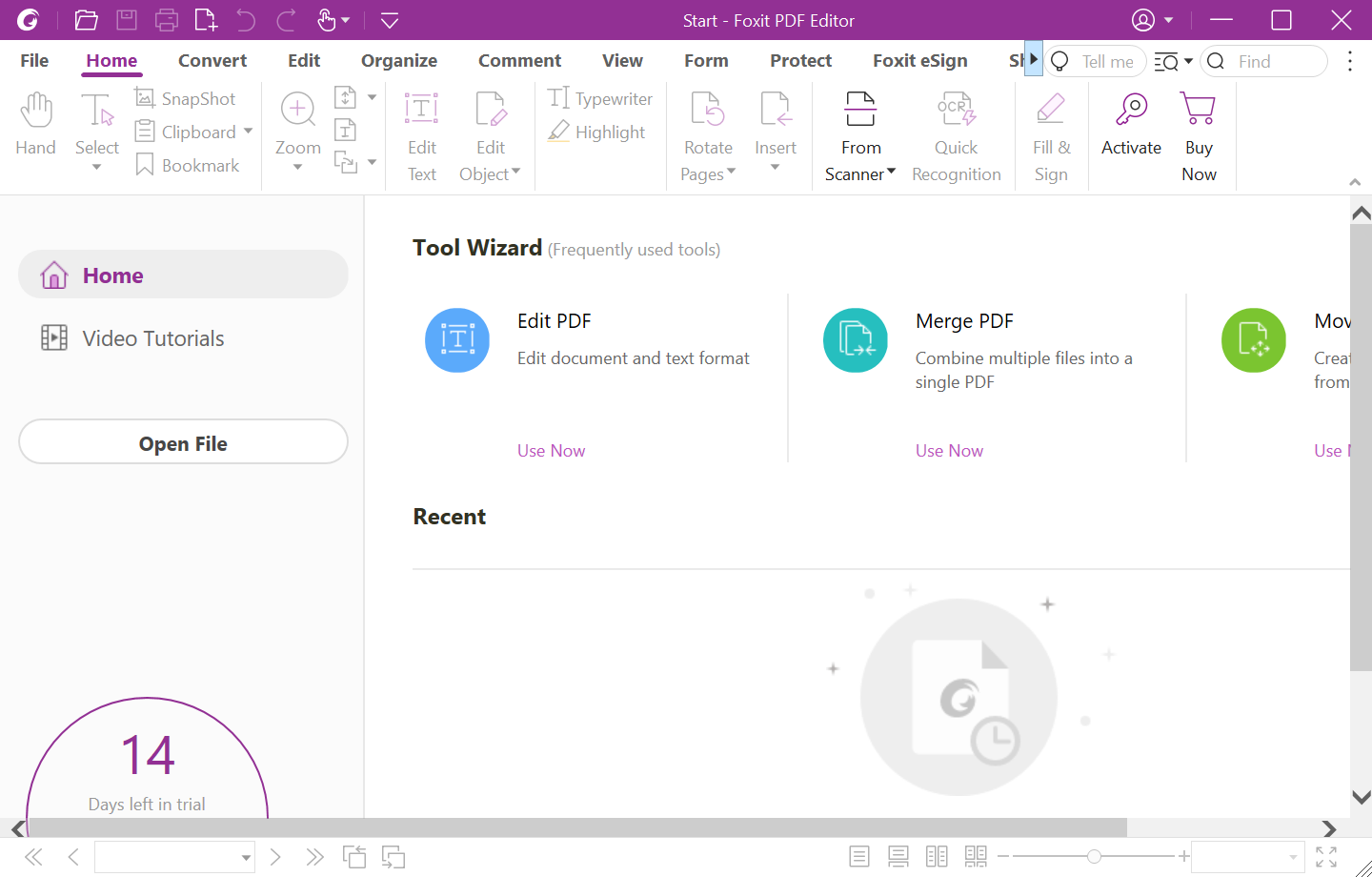Click the zoom in plus button
Screen dimensions: 1372x877
point(1183,856)
